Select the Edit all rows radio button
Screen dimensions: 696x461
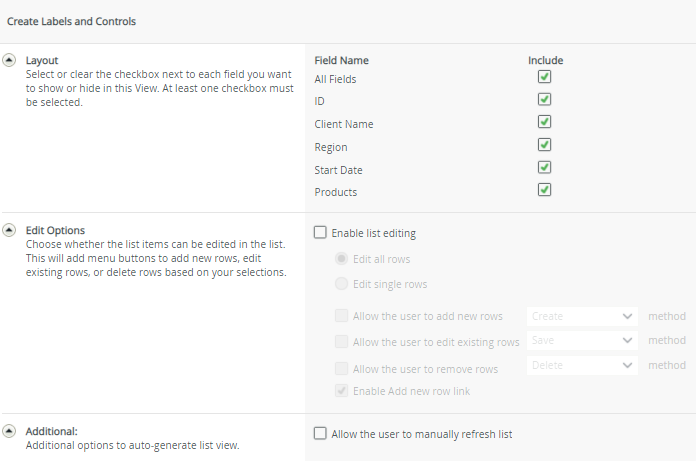[x=342, y=259]
